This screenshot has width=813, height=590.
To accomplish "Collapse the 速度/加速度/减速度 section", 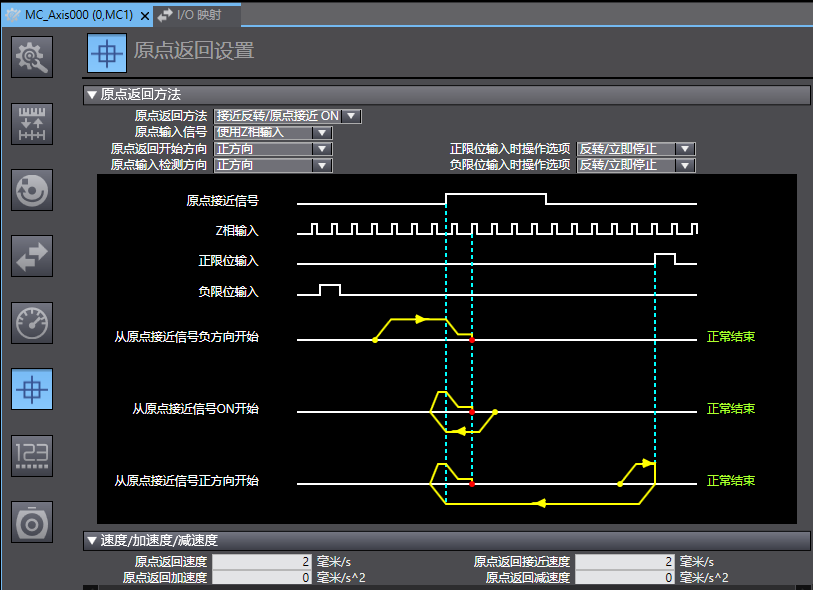I will (x=92, y=541).
